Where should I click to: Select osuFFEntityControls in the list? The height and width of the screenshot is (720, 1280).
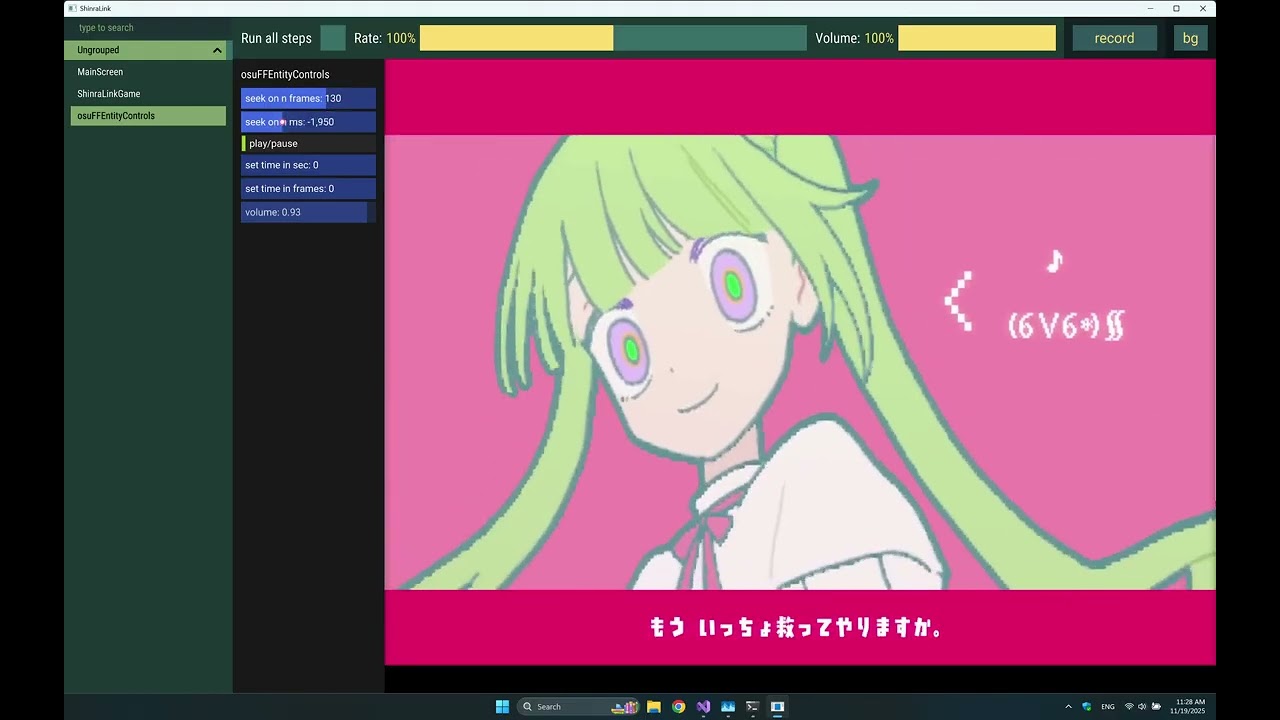click(x=148, y=116)
